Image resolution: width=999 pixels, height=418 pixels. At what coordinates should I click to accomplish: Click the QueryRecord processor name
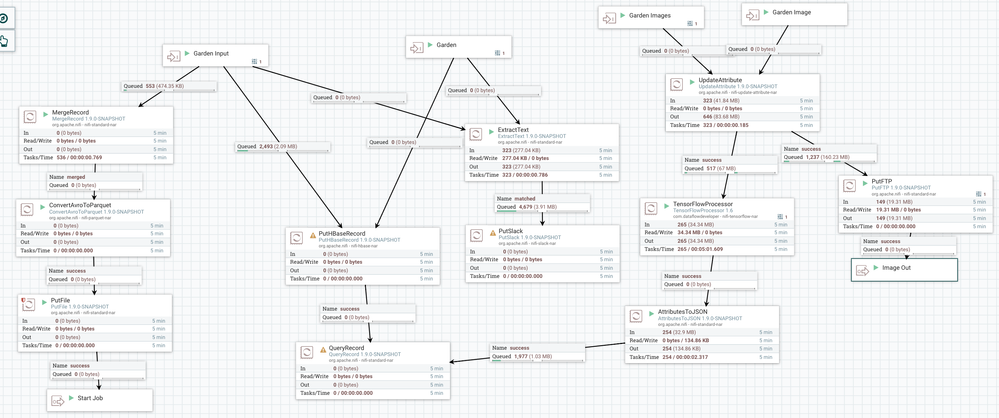(x=347, y=348)
